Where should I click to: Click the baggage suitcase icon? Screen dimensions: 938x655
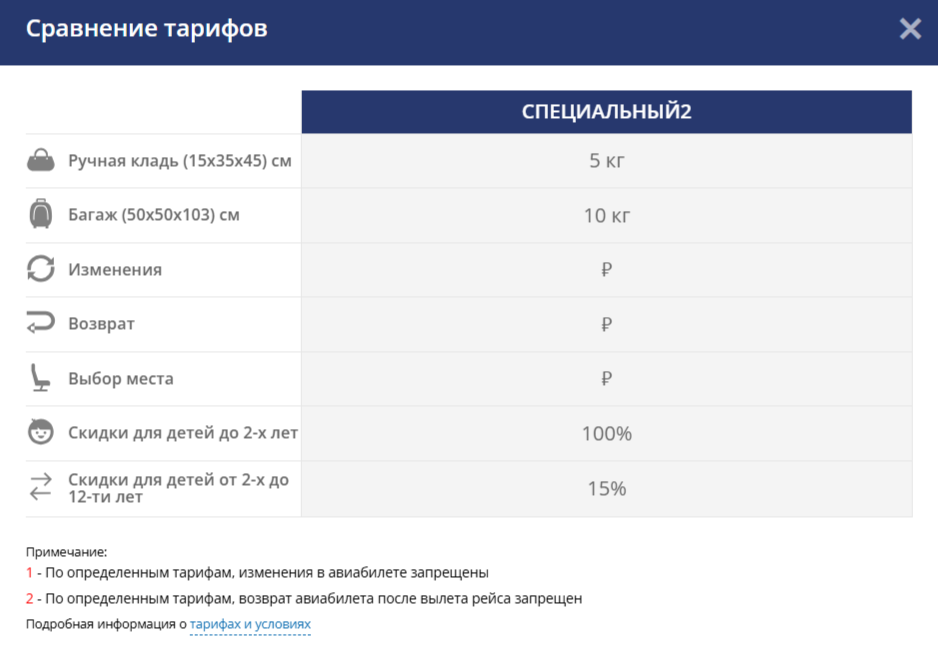point(41,214)
